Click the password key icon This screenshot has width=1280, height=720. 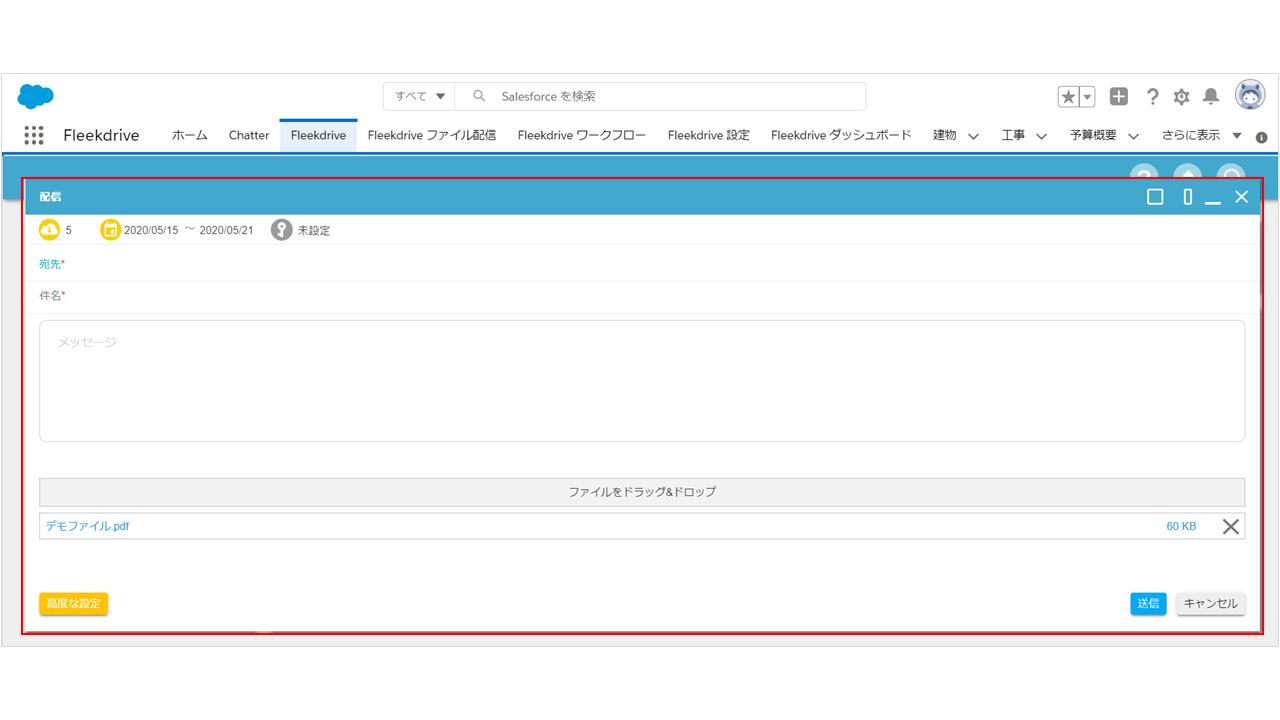point(282,230)
